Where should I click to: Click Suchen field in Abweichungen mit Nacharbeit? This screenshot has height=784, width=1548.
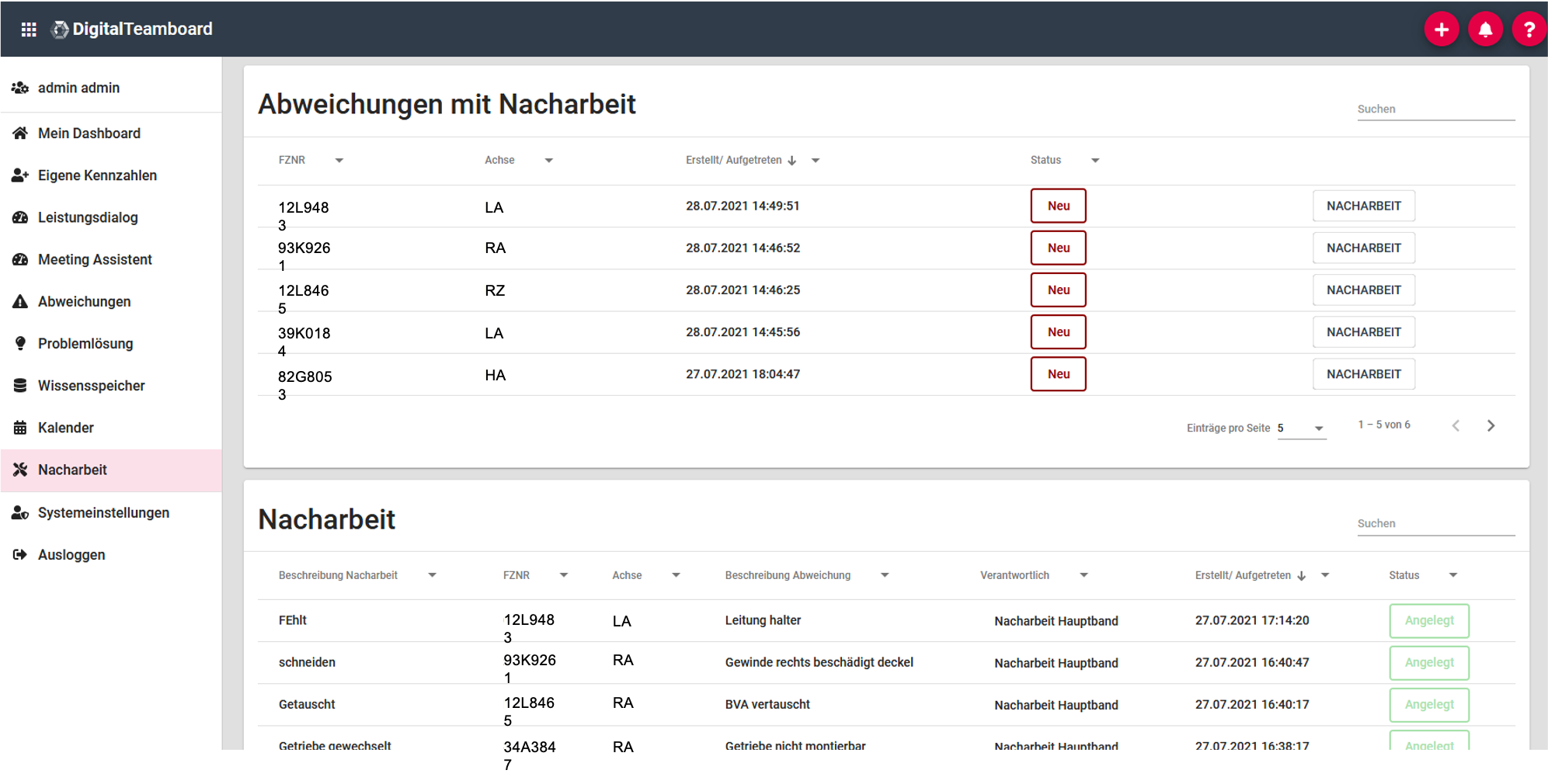(x=1435, y=109)
